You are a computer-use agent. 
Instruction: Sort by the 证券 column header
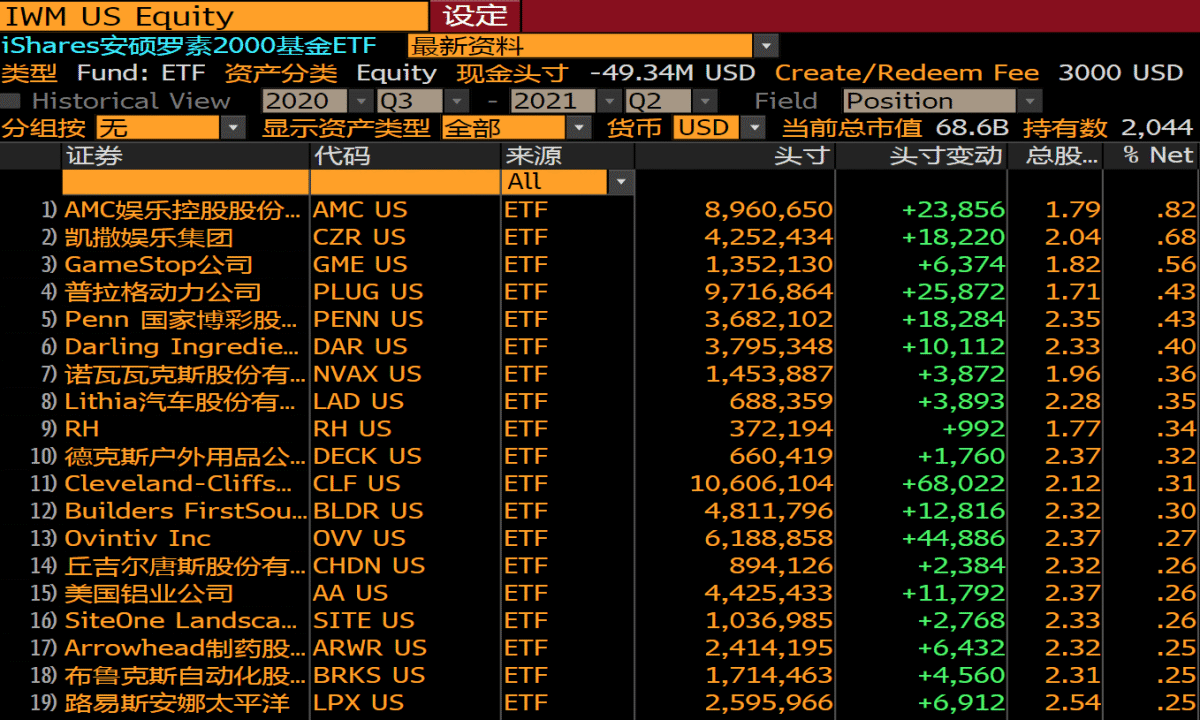(x=185, y=155)
